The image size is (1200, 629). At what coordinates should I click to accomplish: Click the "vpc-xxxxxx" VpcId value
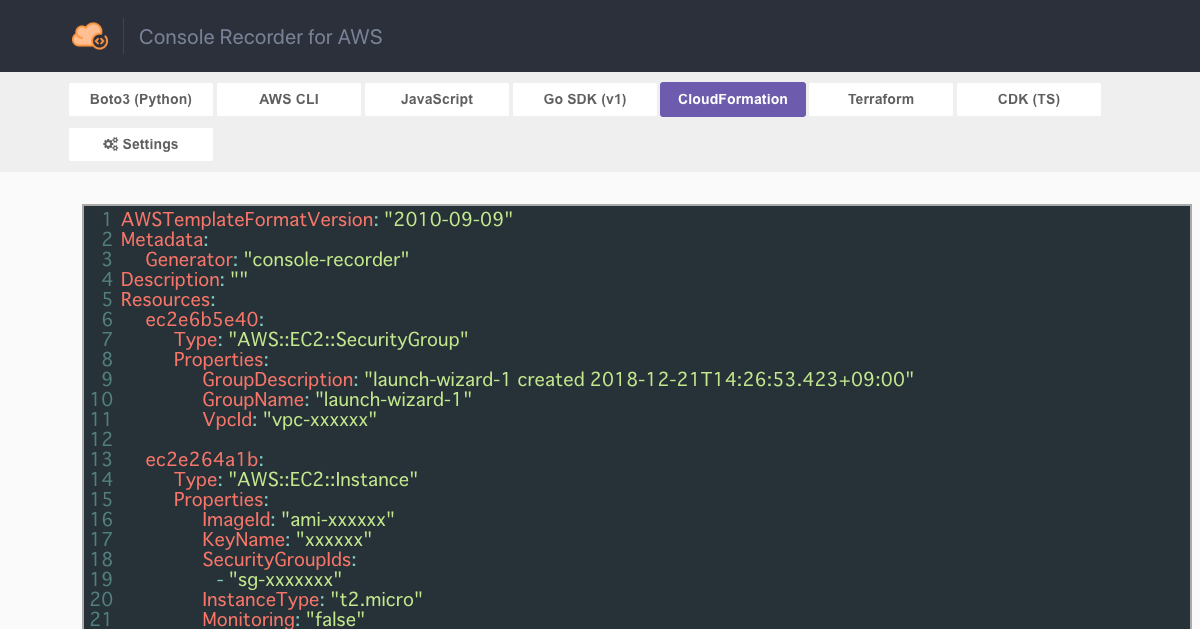tap(320, 419)
